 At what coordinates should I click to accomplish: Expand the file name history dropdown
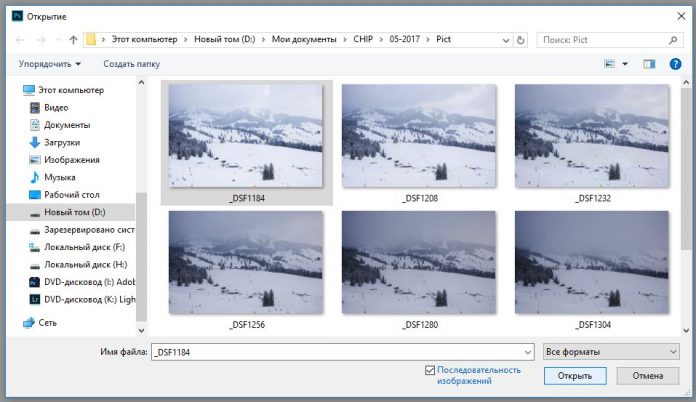pyautogui.click(x=526, y=351)
